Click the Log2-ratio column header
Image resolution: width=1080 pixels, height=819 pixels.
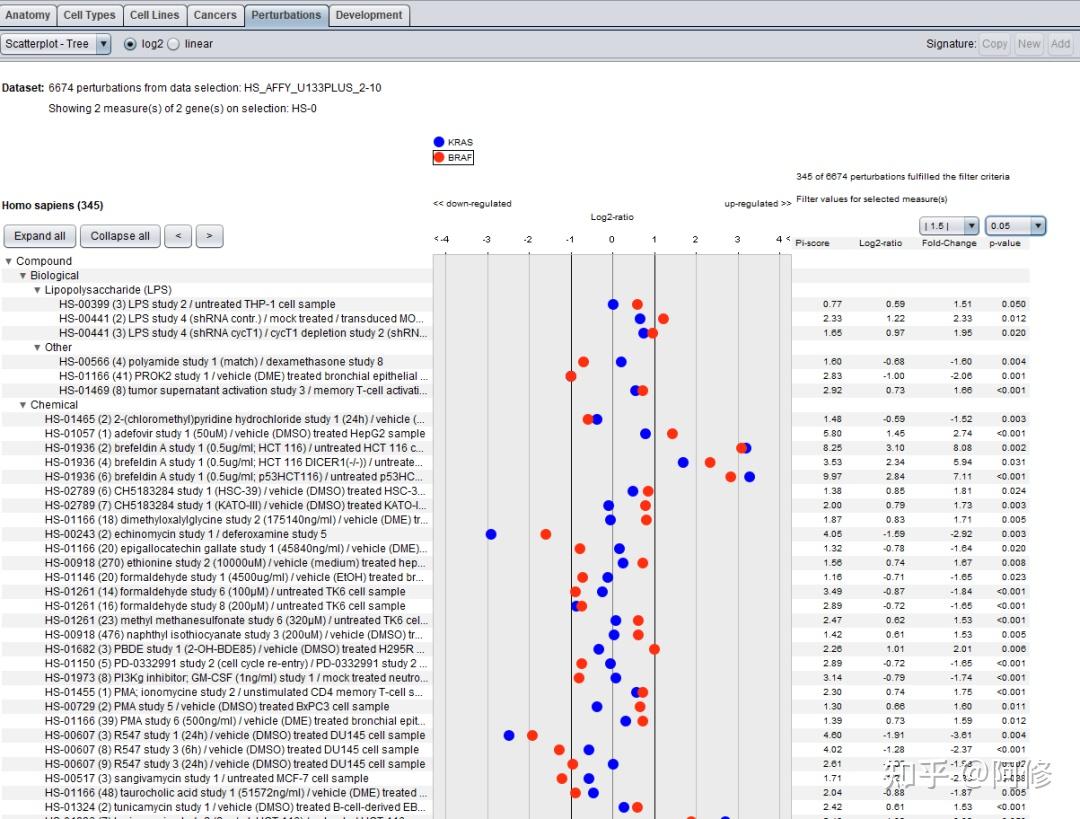click(880, 243)
